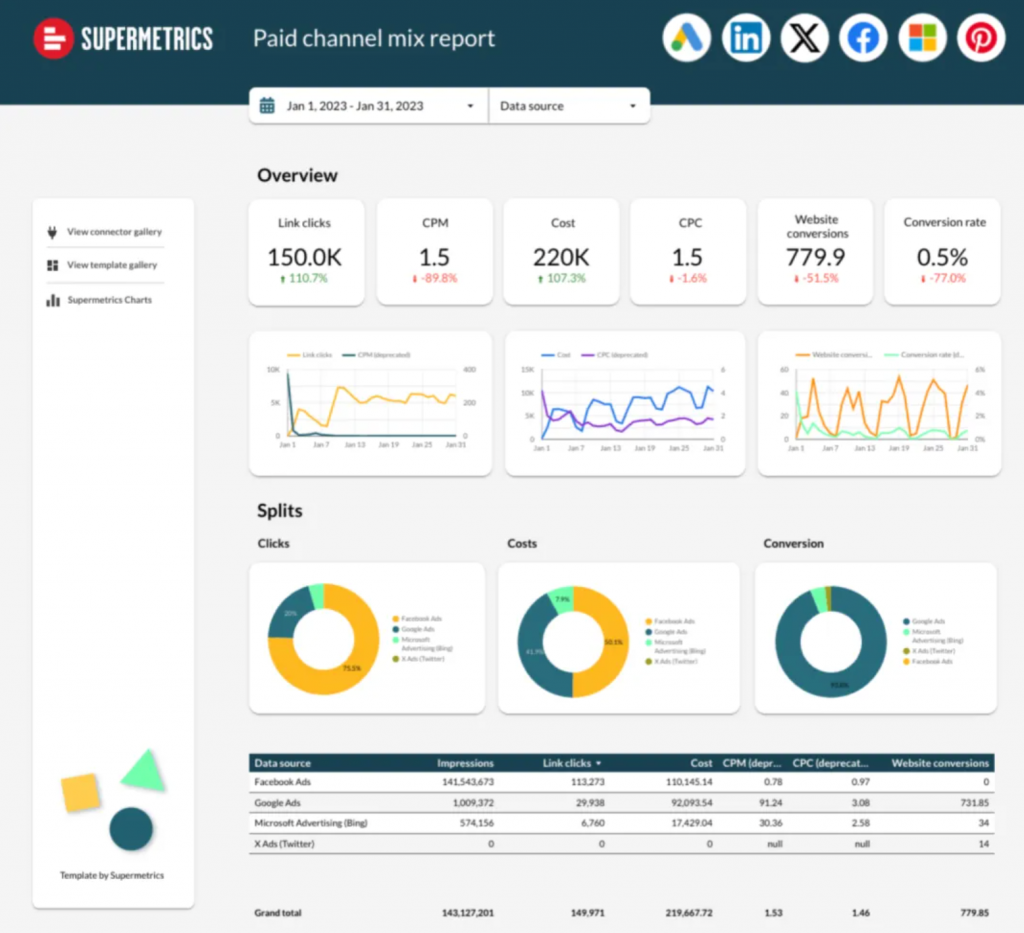Screen dimensions: 1024x933
Task: Open the Jan 1, 2023 - Jan 31, 2023 date range dropdown
Action: click(369, 106)
